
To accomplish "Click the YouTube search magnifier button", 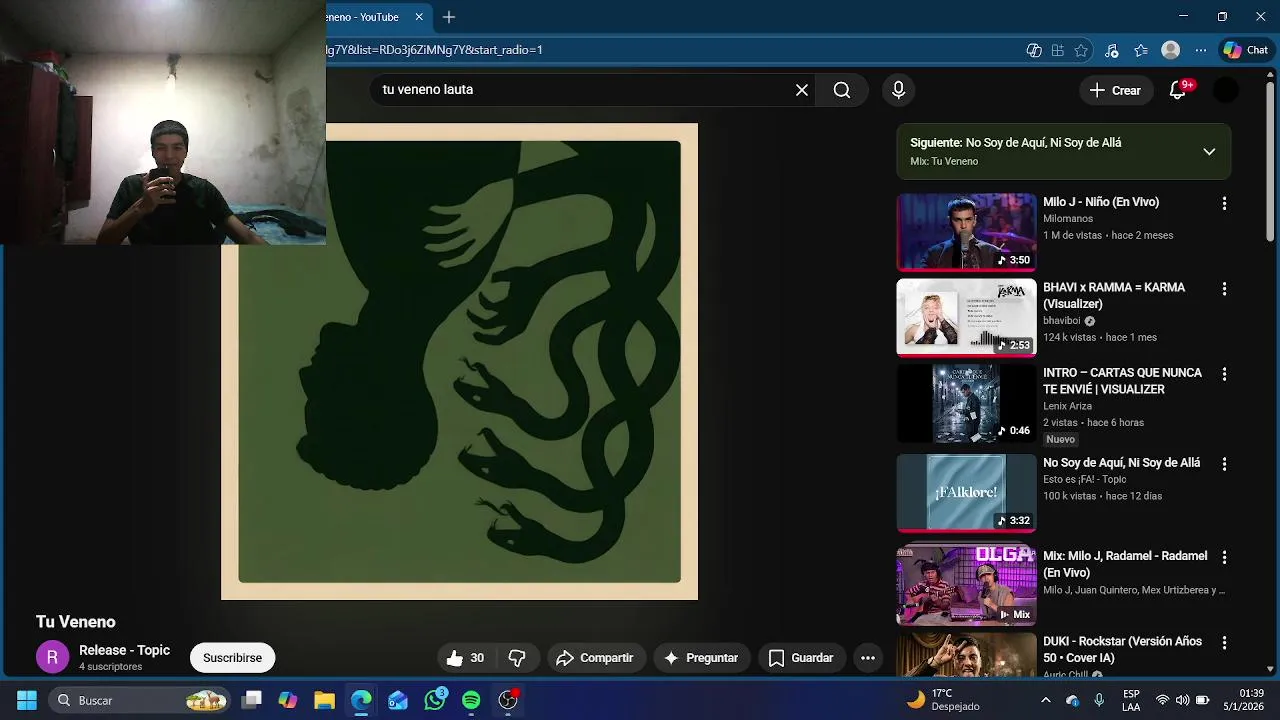I will [842, 90].
